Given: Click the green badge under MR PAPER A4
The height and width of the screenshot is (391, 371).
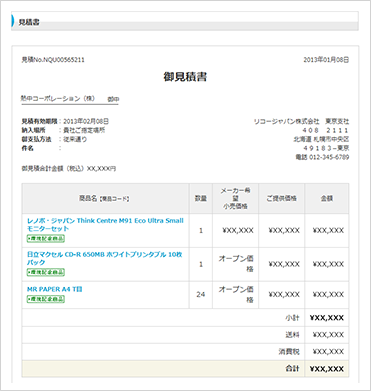Looking at the screenshot, I should tap(46, 299).
